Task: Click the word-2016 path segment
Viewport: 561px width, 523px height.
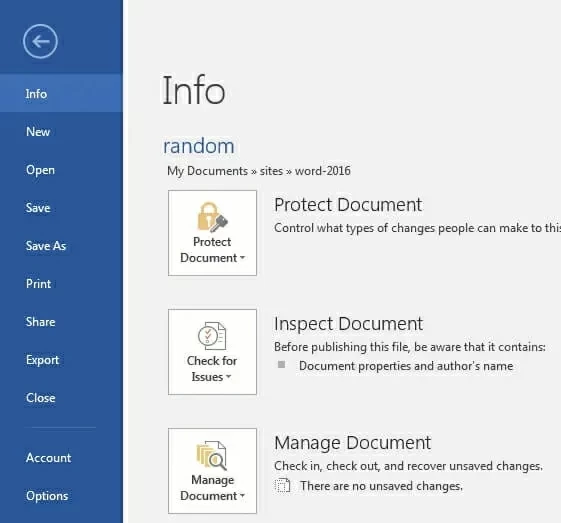Action: point(323,171)
